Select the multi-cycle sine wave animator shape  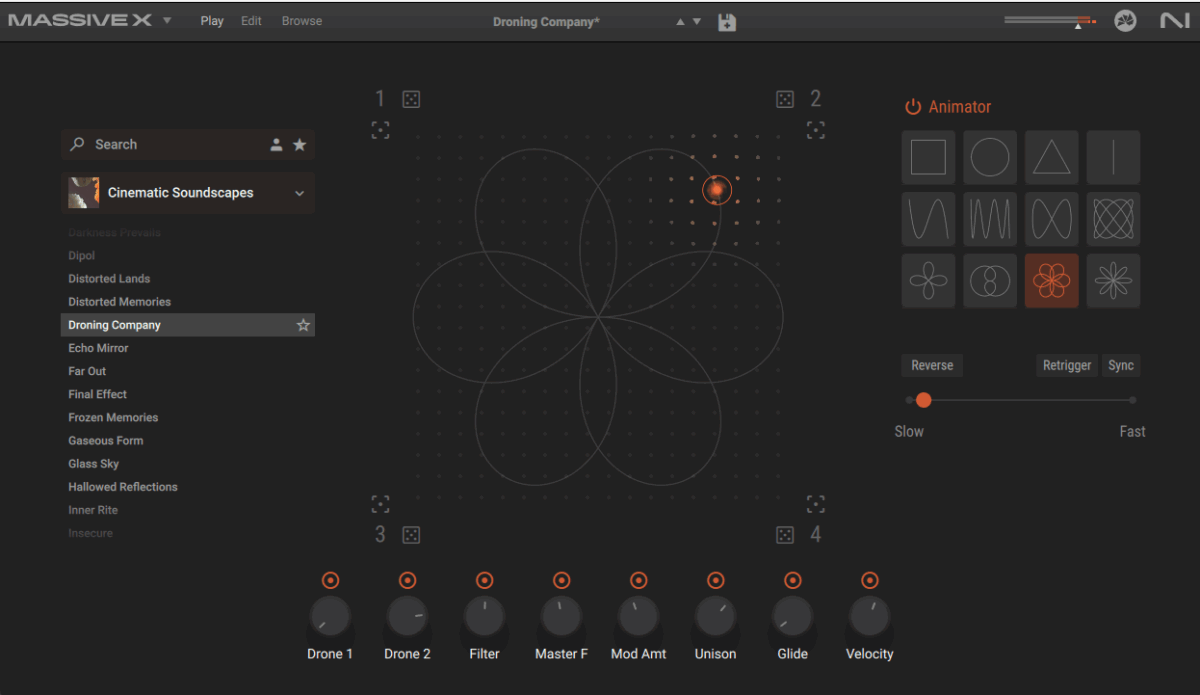pos(990,219)
